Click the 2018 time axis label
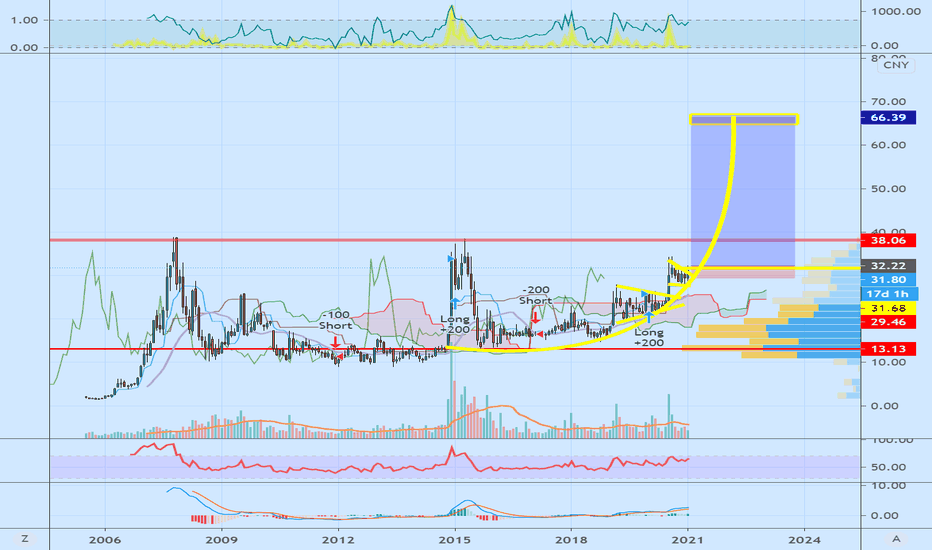The image size is (932, 550). pos(571,540)
